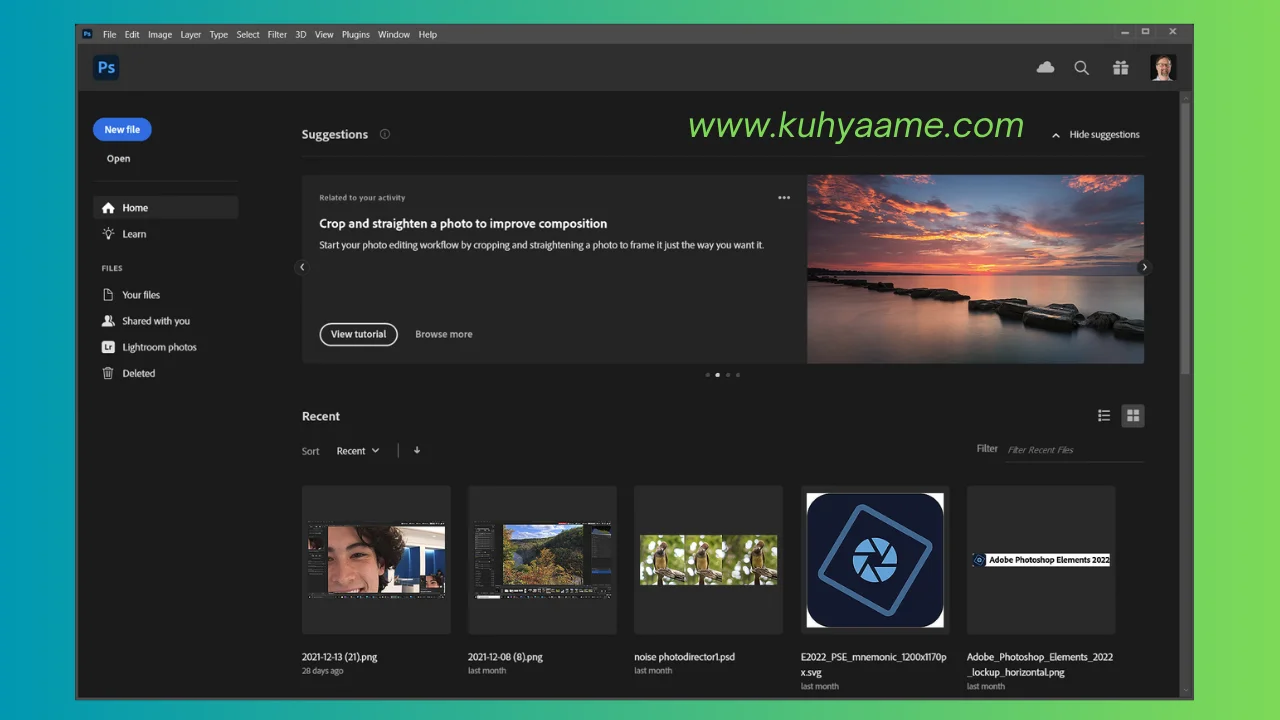Open the Help menu
Screen dimensions: 1280x720
428,34
